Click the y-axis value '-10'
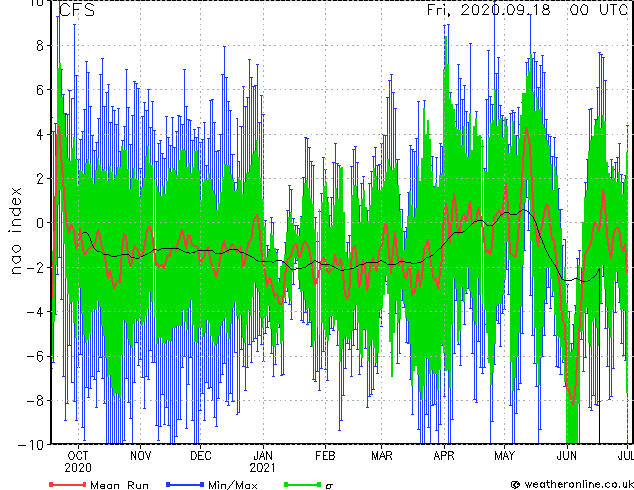Viewport: 634px width, 490px height. pyautogui.click(x=31, y=445)
